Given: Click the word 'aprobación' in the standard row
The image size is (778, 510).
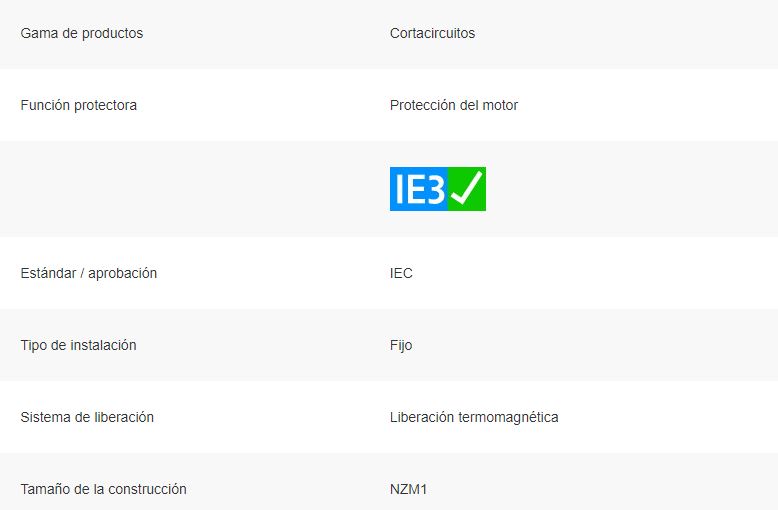Looking at the screenshot, I should [x=123, y=273].
